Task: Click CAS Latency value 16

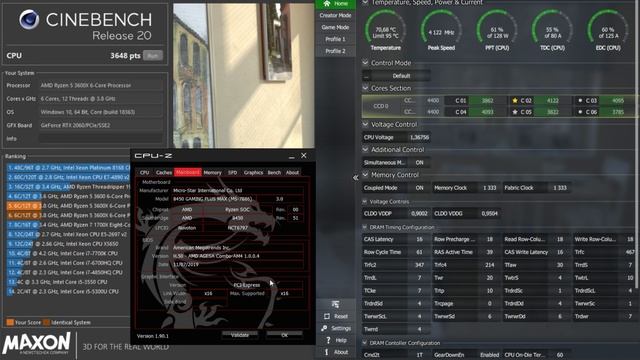Action: tap(419, 239)
